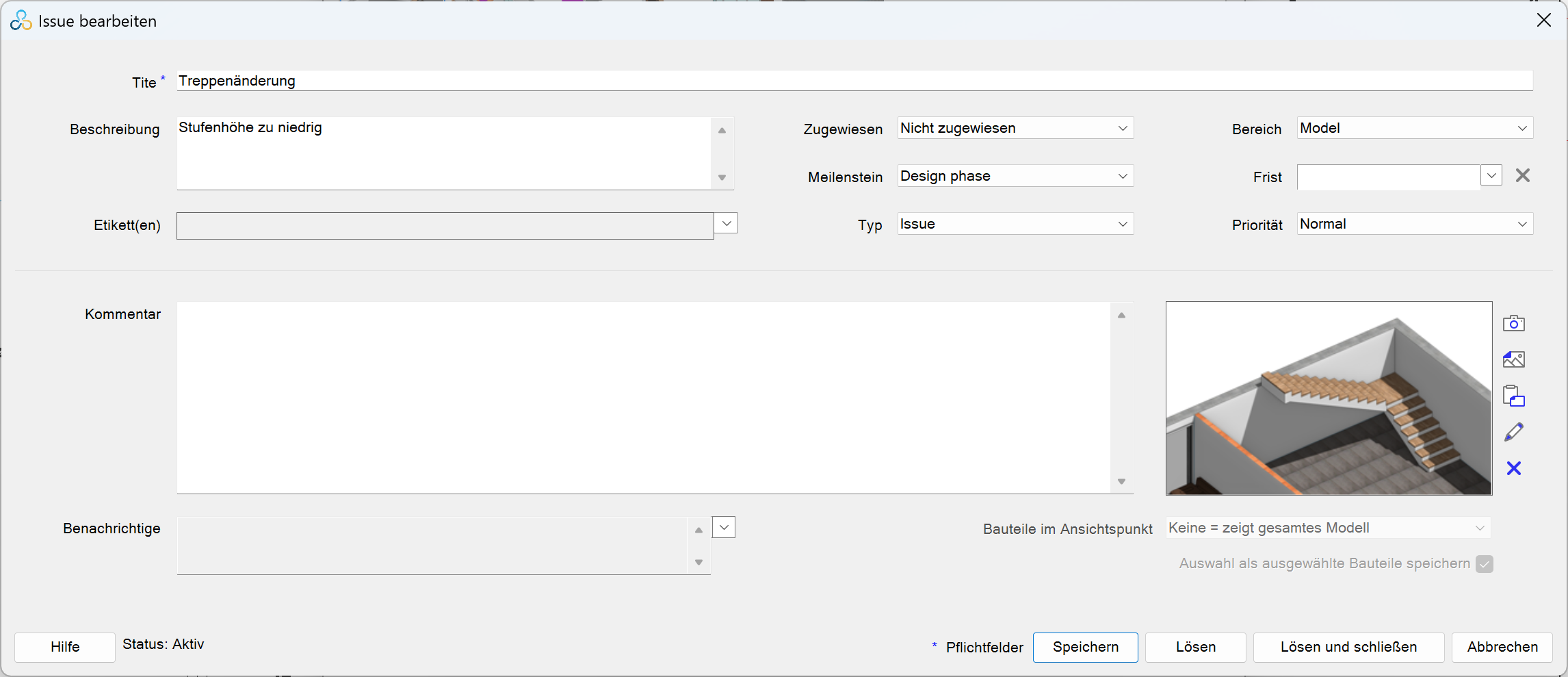Click the Lösen und schließen button
This screenshot has height=677, width=1568.
[x=1348, y=647]
